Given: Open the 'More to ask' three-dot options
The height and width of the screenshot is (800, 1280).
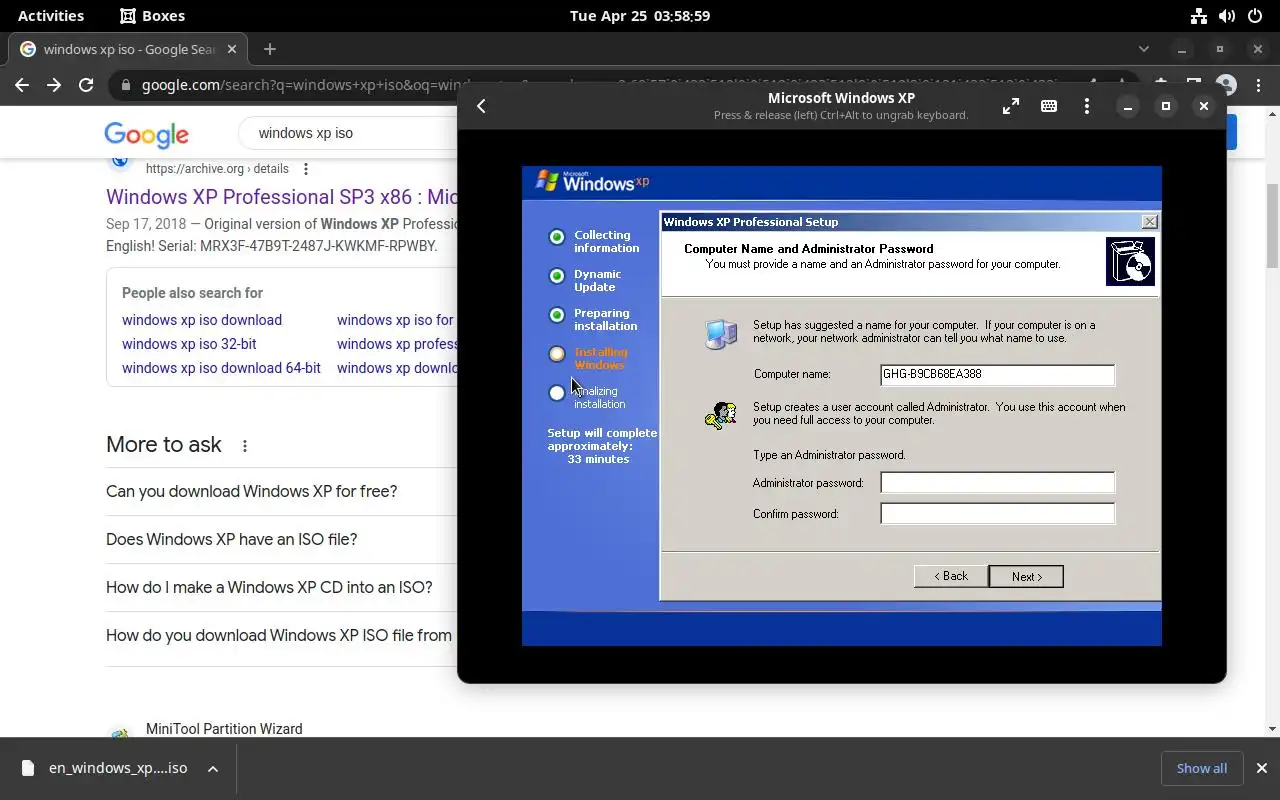Looking at the screenshot, I should (245, 446).
